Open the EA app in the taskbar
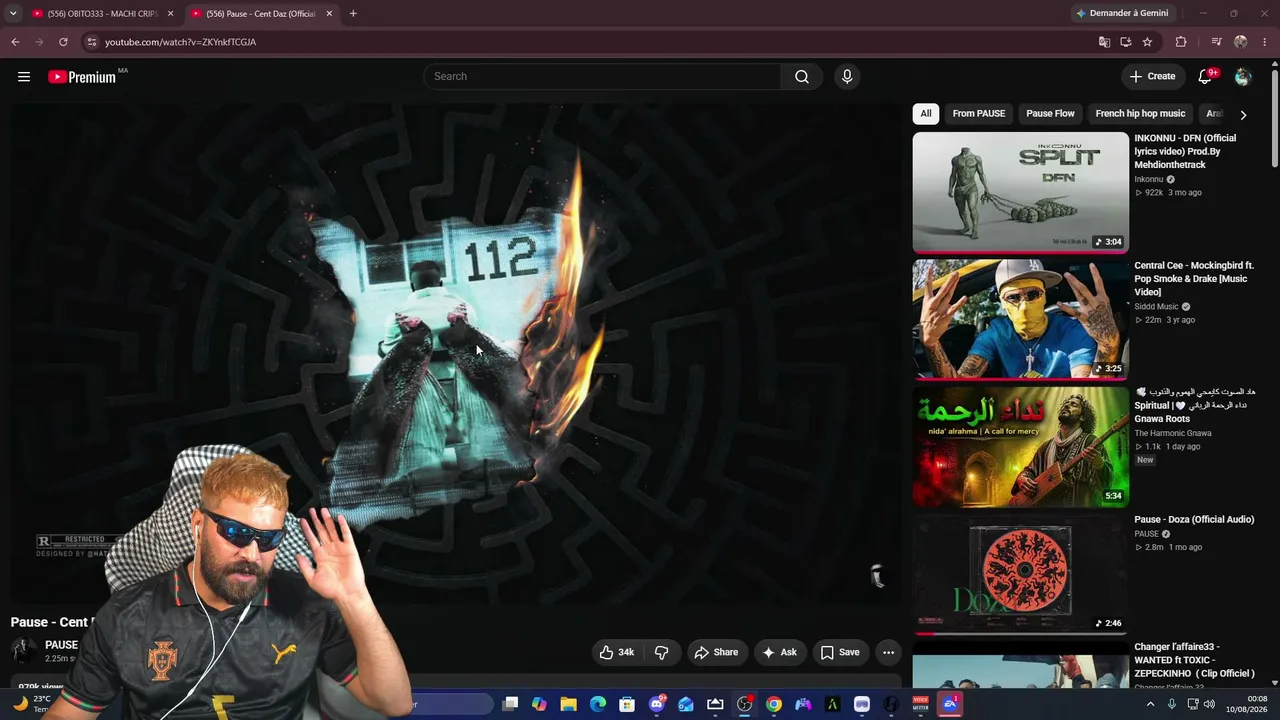The height and width of the screenshot is (720, 1280). tap(950, 704)
